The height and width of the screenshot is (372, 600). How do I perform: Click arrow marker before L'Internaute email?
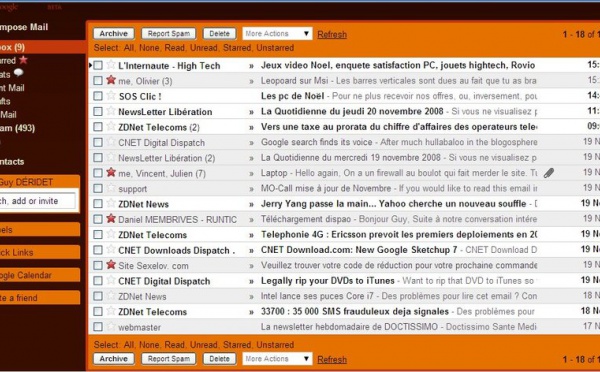pyautogui.click(x=90, y=65)
